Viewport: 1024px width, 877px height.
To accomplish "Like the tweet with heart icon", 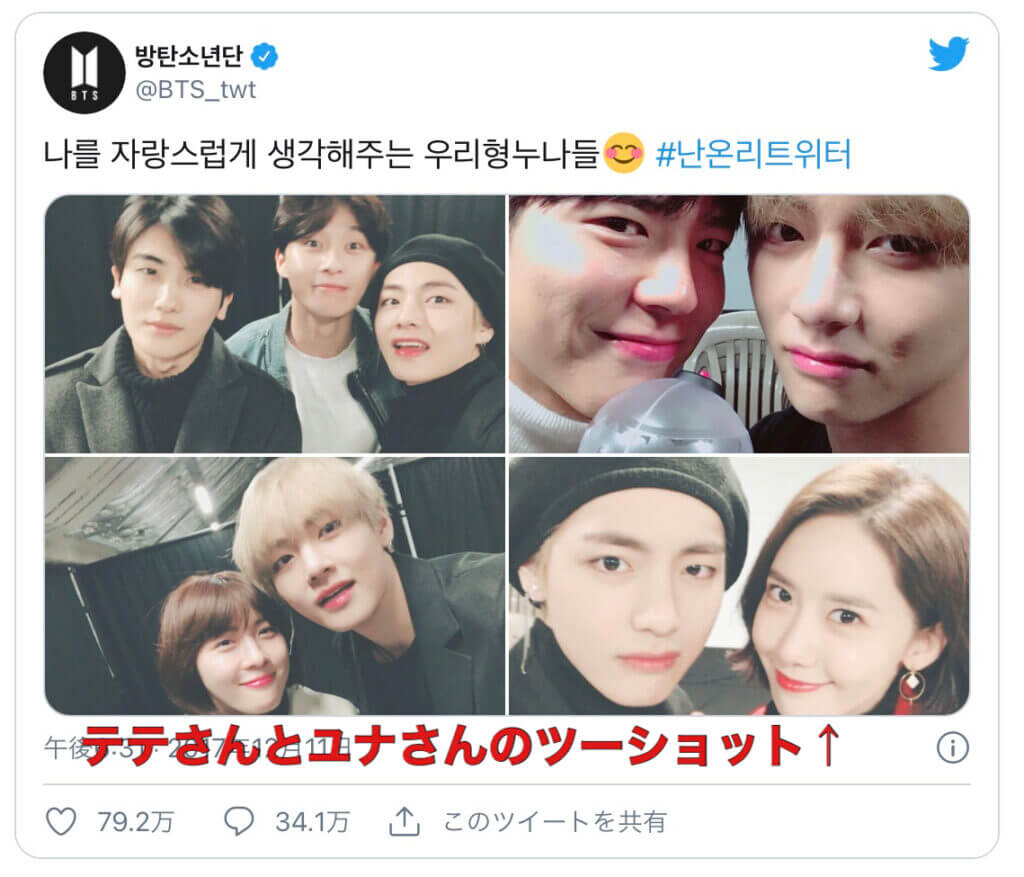I will coord(61,821).
